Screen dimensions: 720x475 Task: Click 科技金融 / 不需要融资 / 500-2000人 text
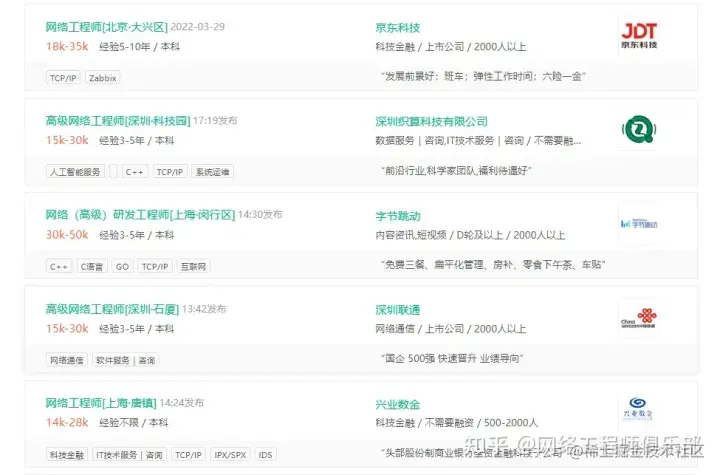456,423
